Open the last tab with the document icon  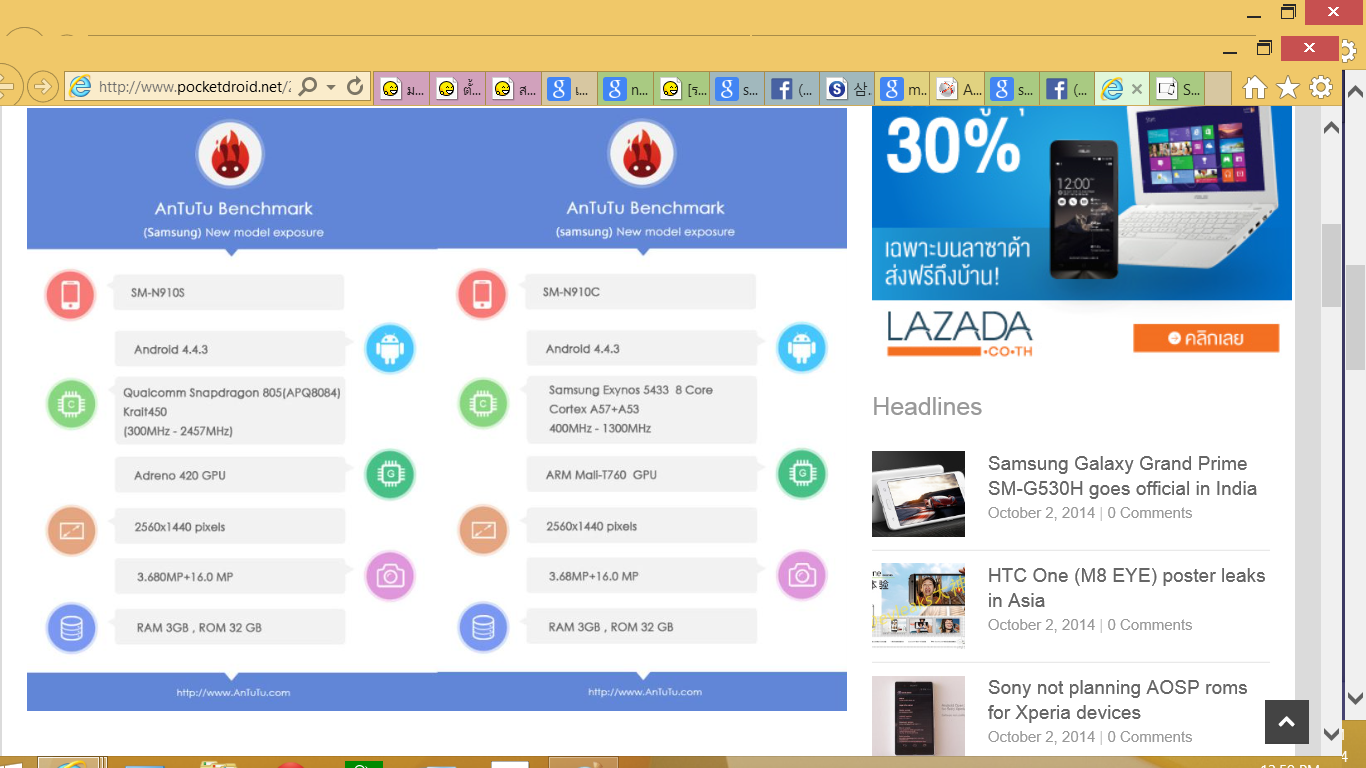click(x=1177, y=89)
